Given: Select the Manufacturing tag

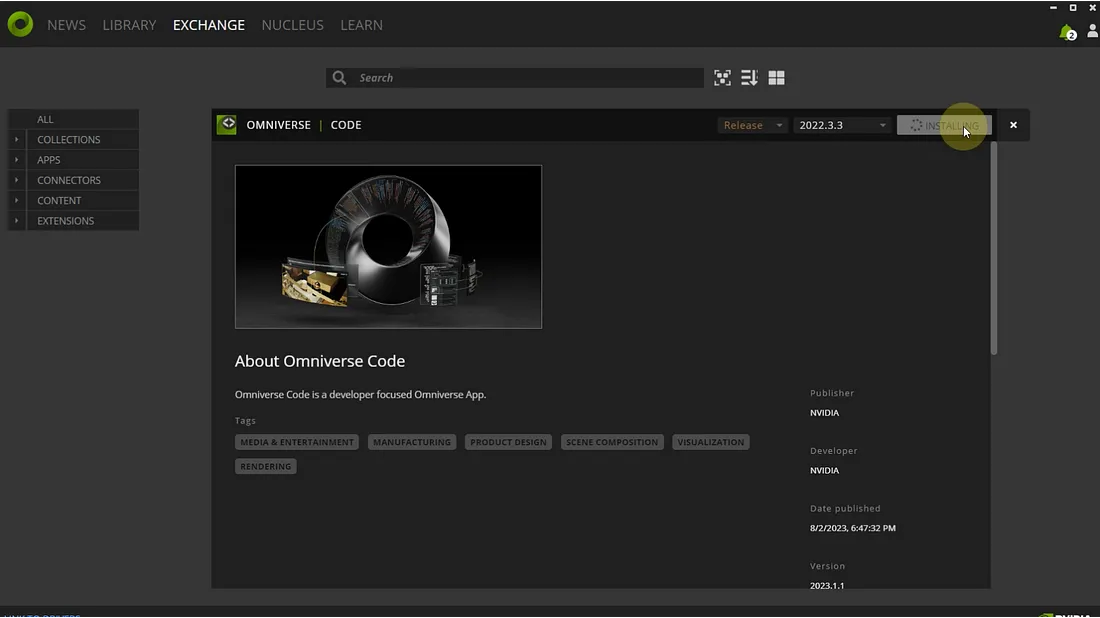Looking at the screenshot, I should 412,442.
